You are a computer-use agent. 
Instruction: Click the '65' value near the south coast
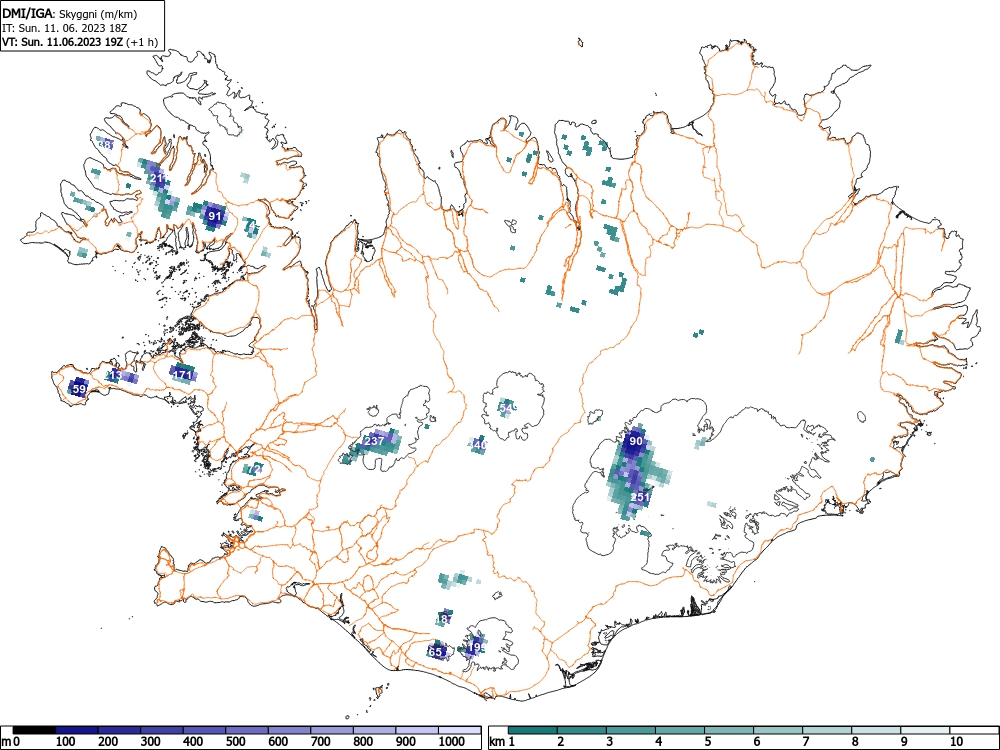pyautogui.click(x=436, y=652)
